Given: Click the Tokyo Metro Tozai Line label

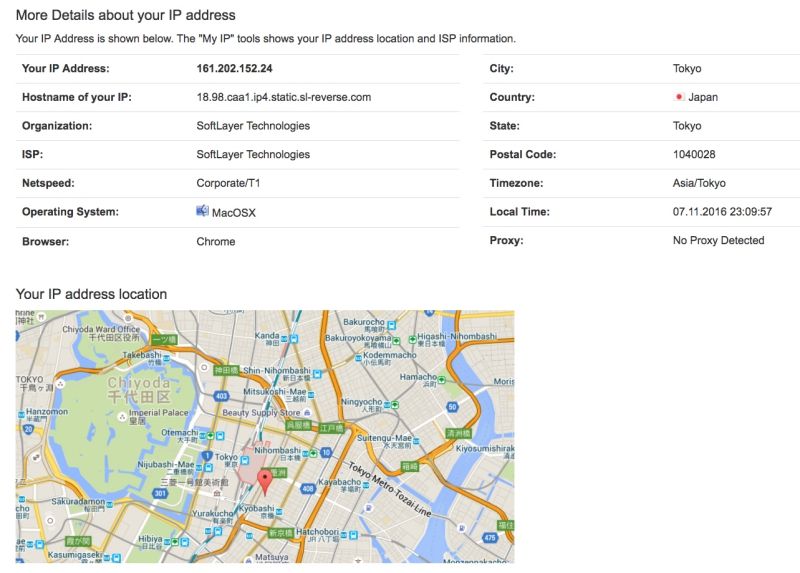Looking at the screenshot, I should coord(391,490).
